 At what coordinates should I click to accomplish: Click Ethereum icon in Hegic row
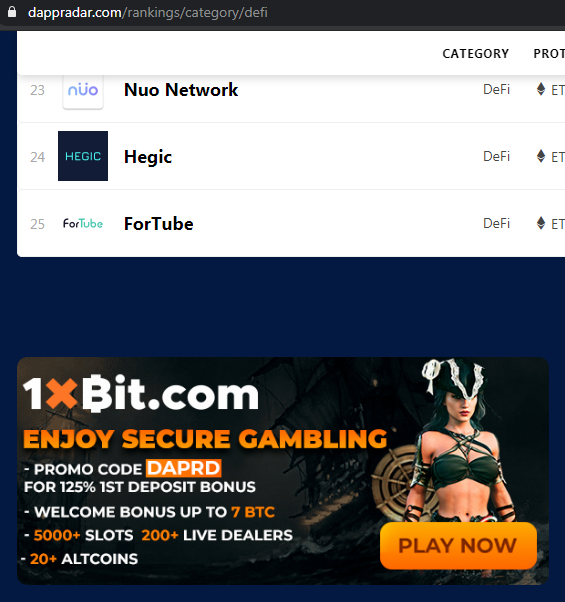(541, 156)
